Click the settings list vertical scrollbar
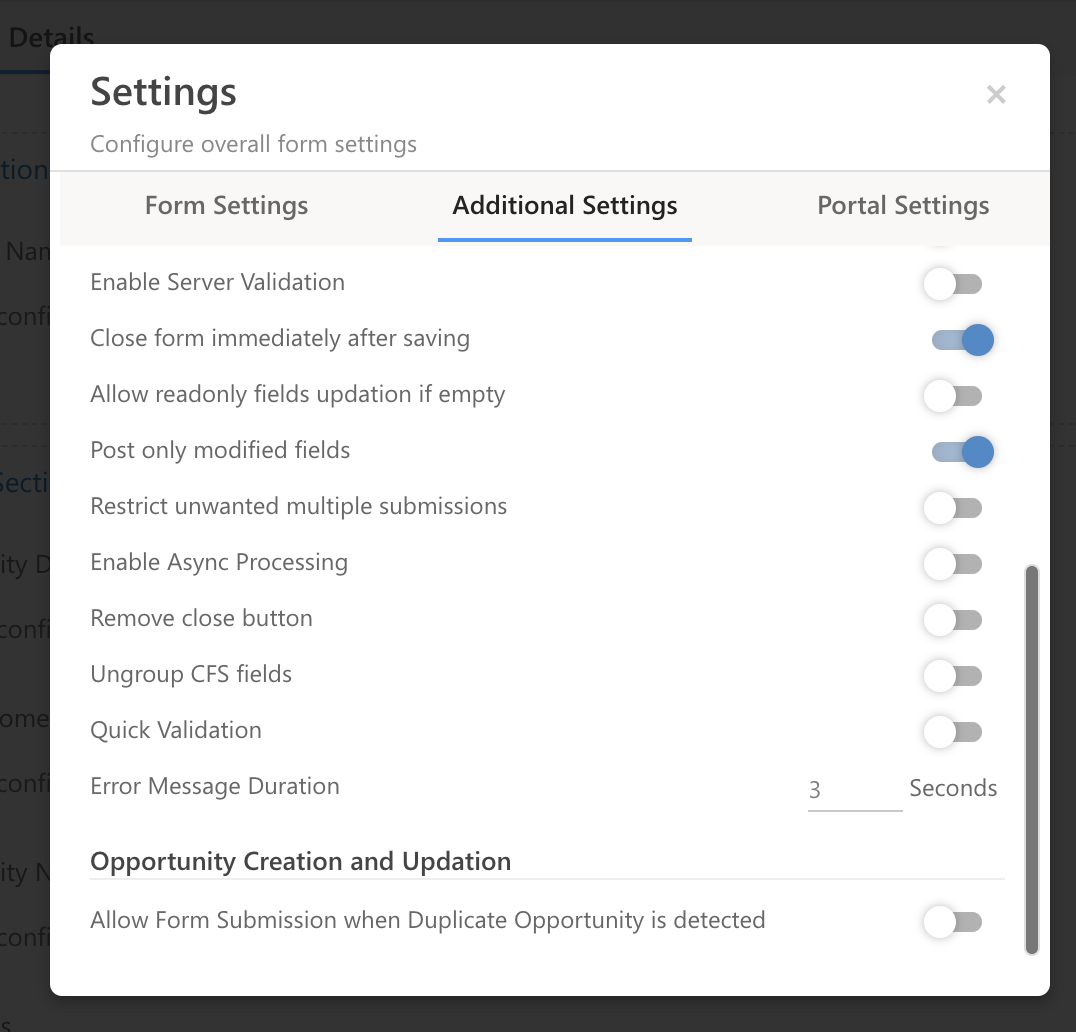This screenshot has width=1076, height=1032. click(x=1032, y=760)
